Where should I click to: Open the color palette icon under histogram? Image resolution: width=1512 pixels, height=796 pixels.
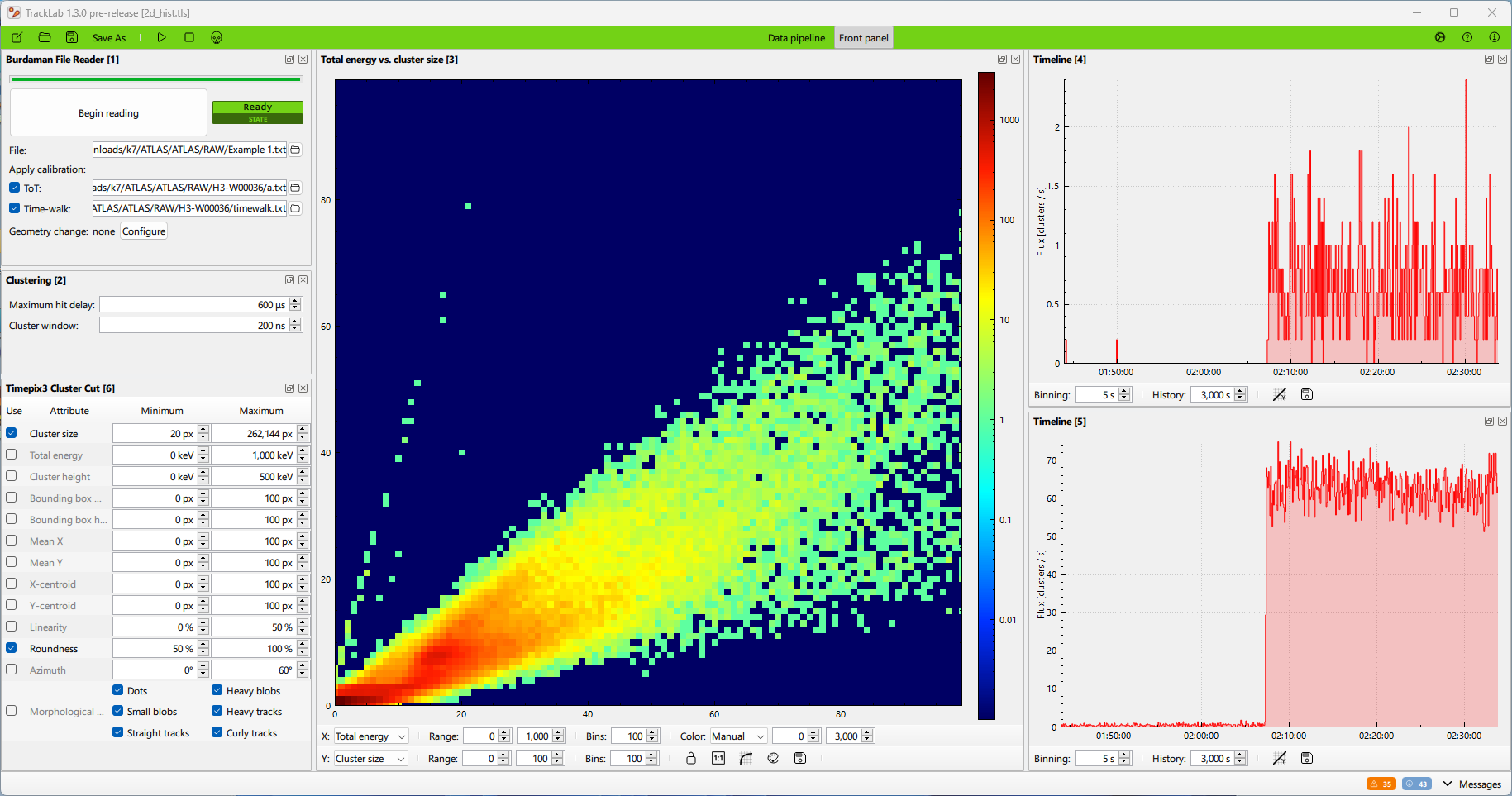tap(773, 758)
